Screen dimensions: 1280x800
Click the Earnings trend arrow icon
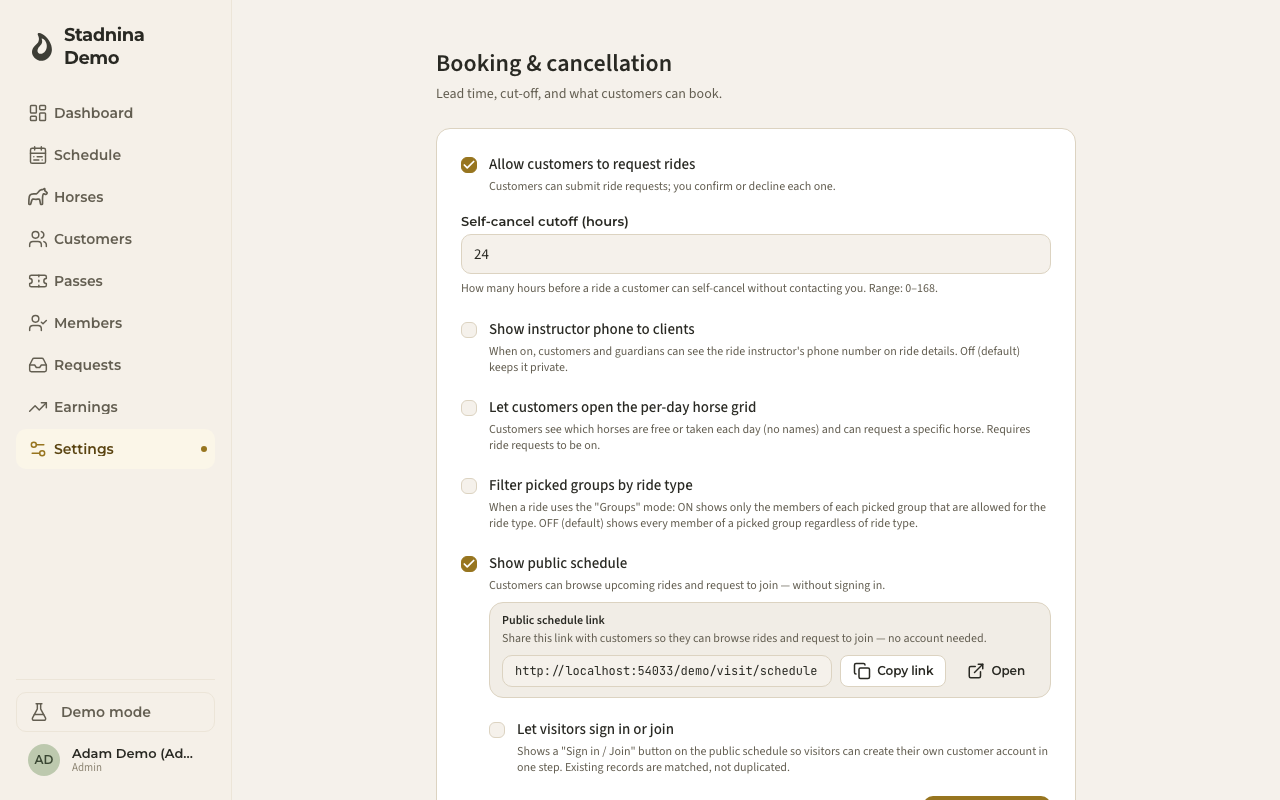pyautogui.click(x=38, y=407)
